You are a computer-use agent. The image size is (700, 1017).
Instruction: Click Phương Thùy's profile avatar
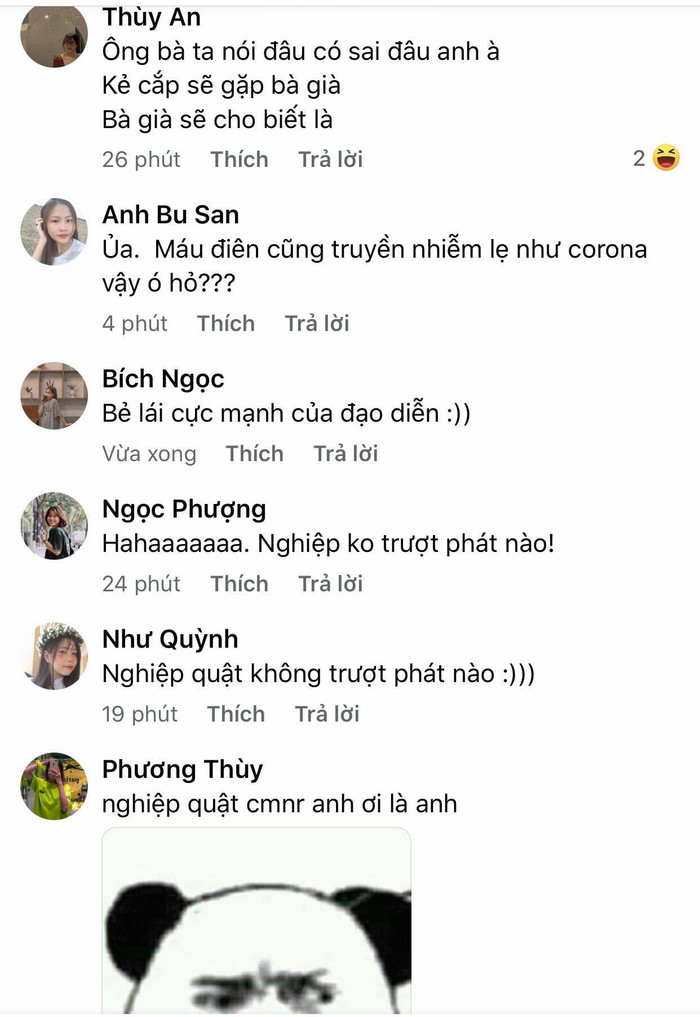click(x=55, y=785)
